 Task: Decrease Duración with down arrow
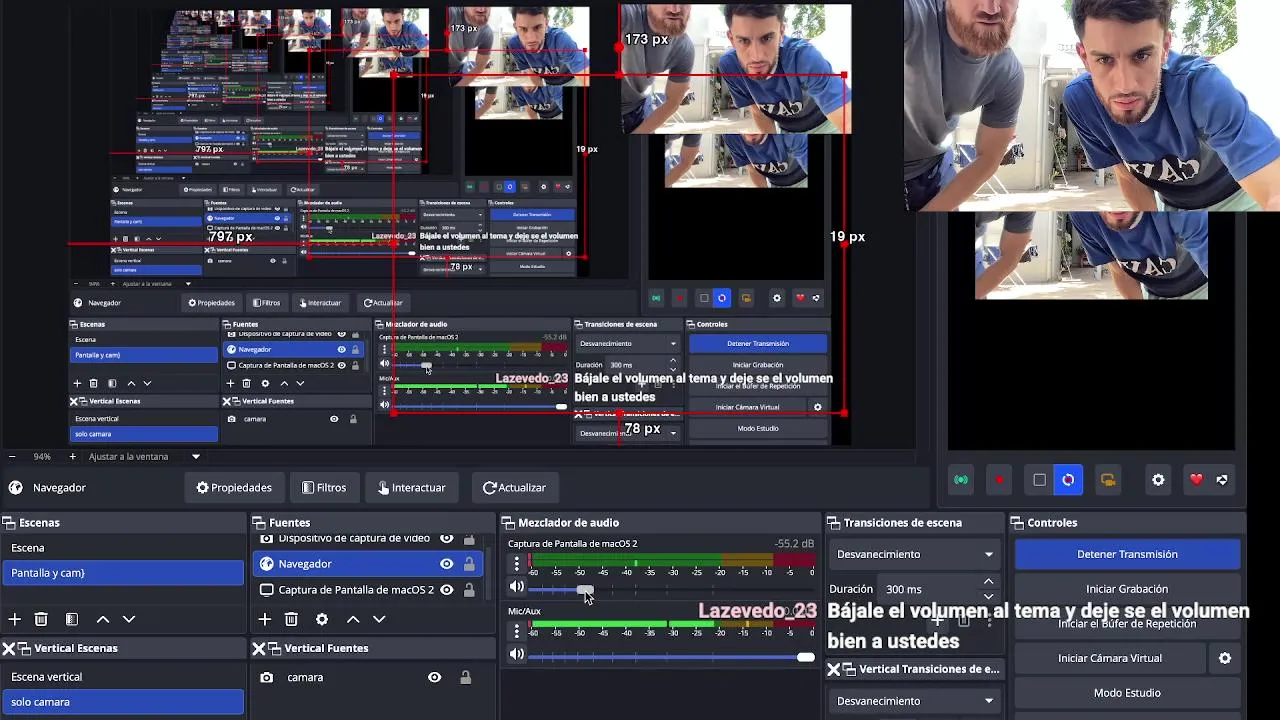(x=988, y=596)
